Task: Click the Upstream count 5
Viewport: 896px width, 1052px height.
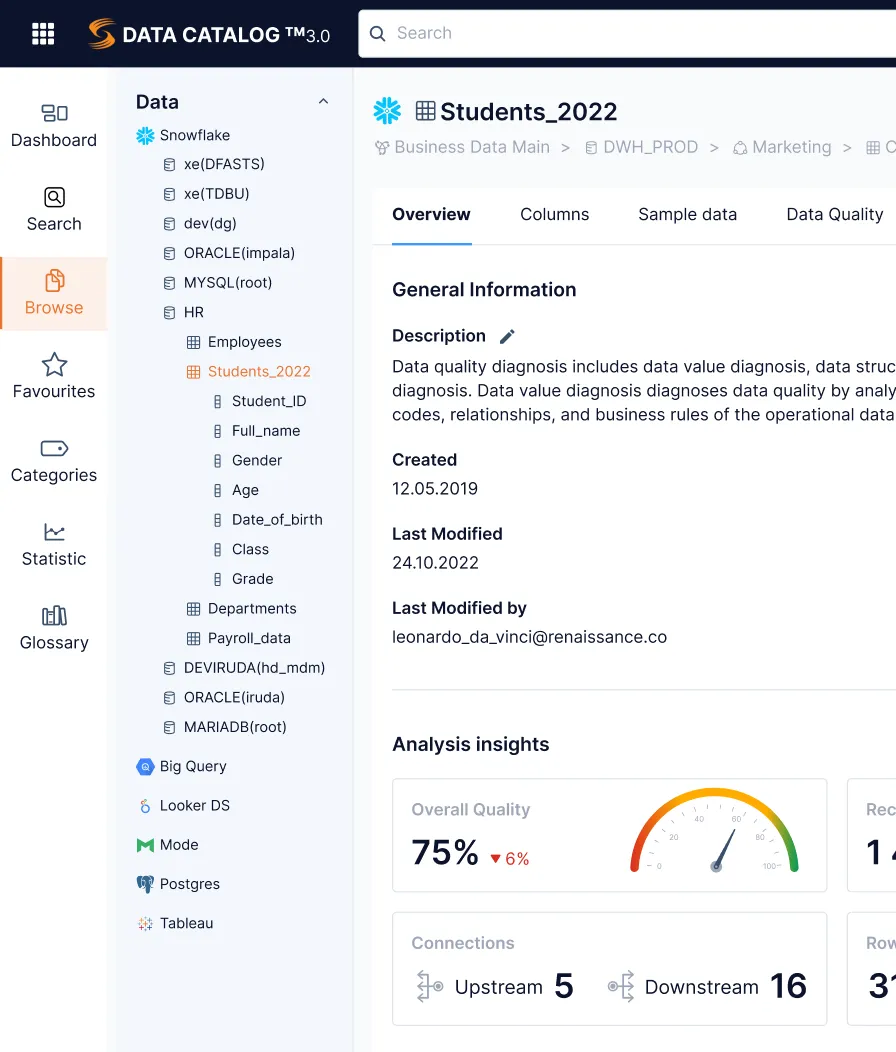Action: pyautogui.click(x=564, y=986)
